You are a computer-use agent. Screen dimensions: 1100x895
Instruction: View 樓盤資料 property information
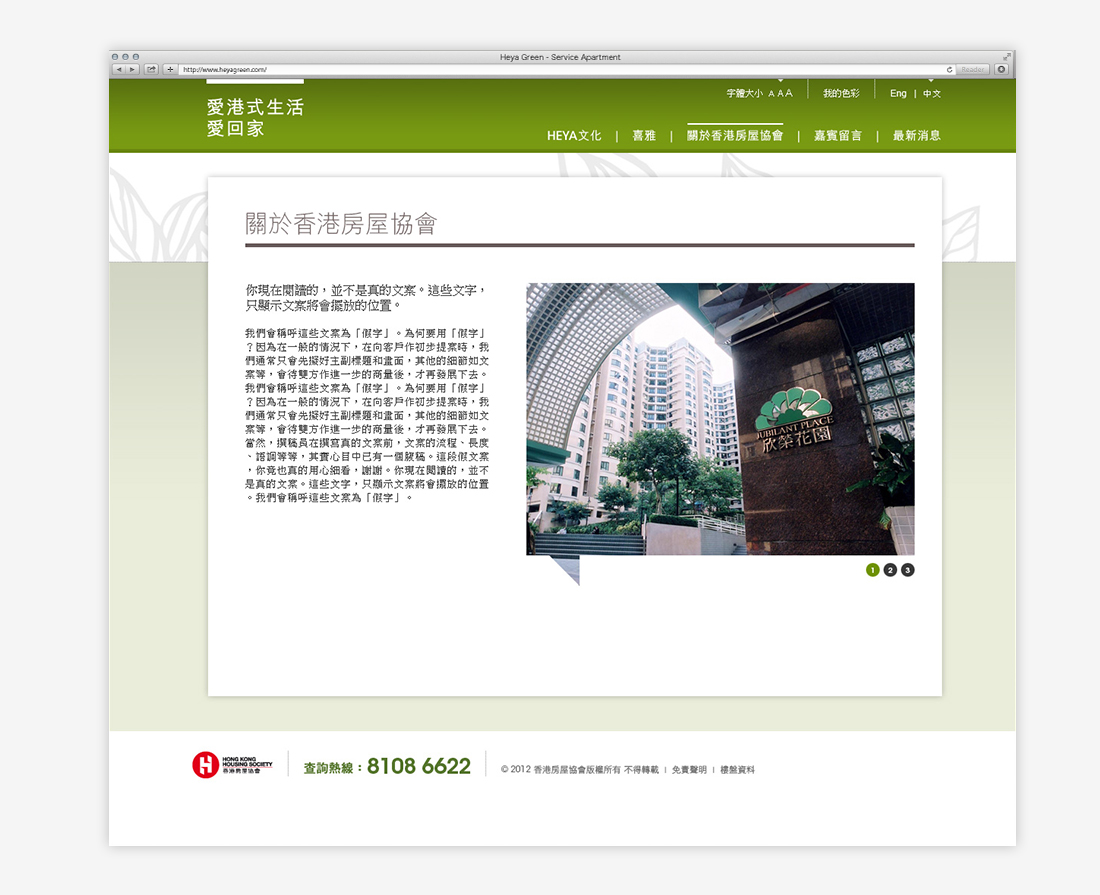(x=738, y=768)
